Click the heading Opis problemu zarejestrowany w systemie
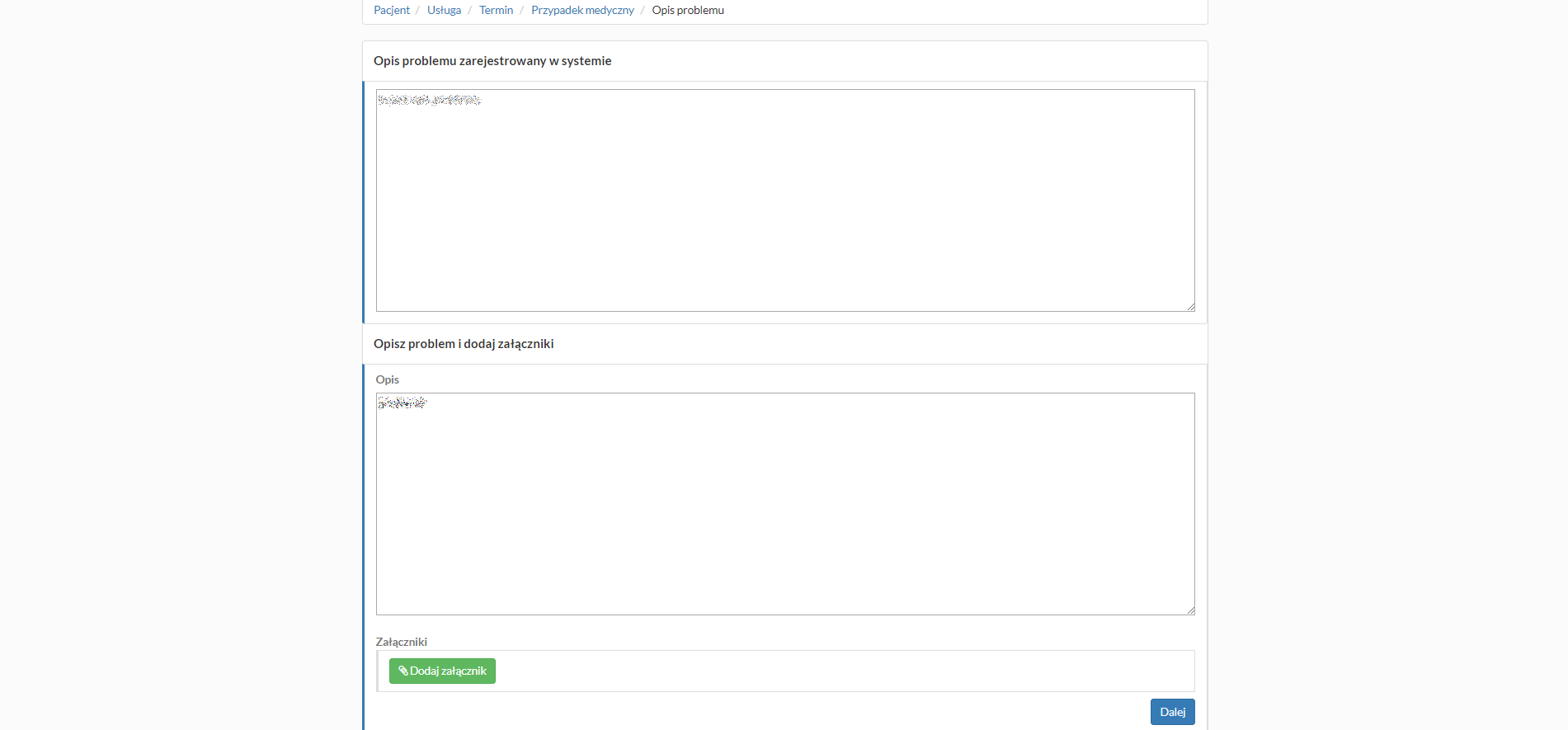This screenshot has height=730, width=1568. pyautogui.click(x=492, y=61)
